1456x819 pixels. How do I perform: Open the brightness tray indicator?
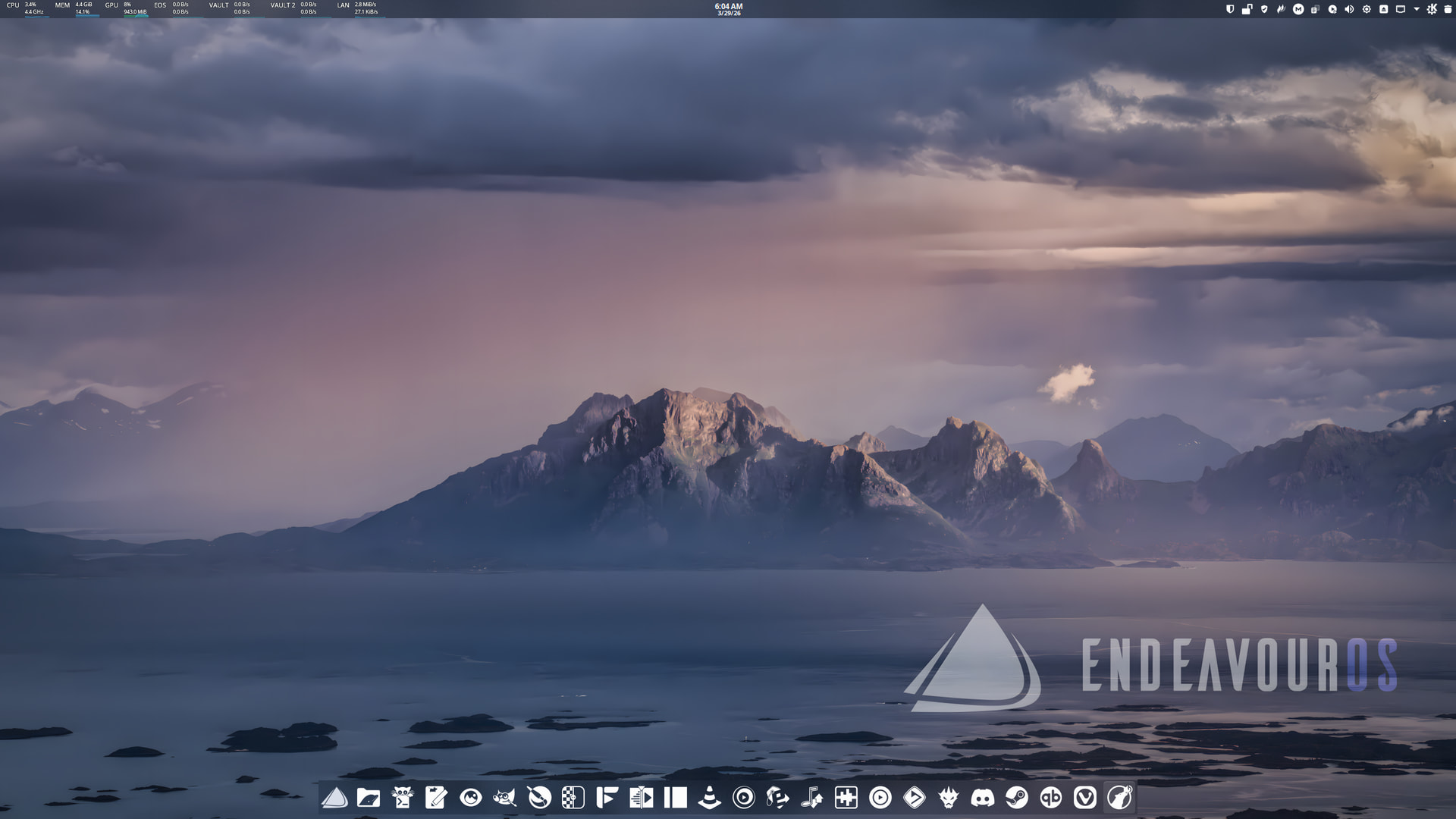coord(1367,9)
